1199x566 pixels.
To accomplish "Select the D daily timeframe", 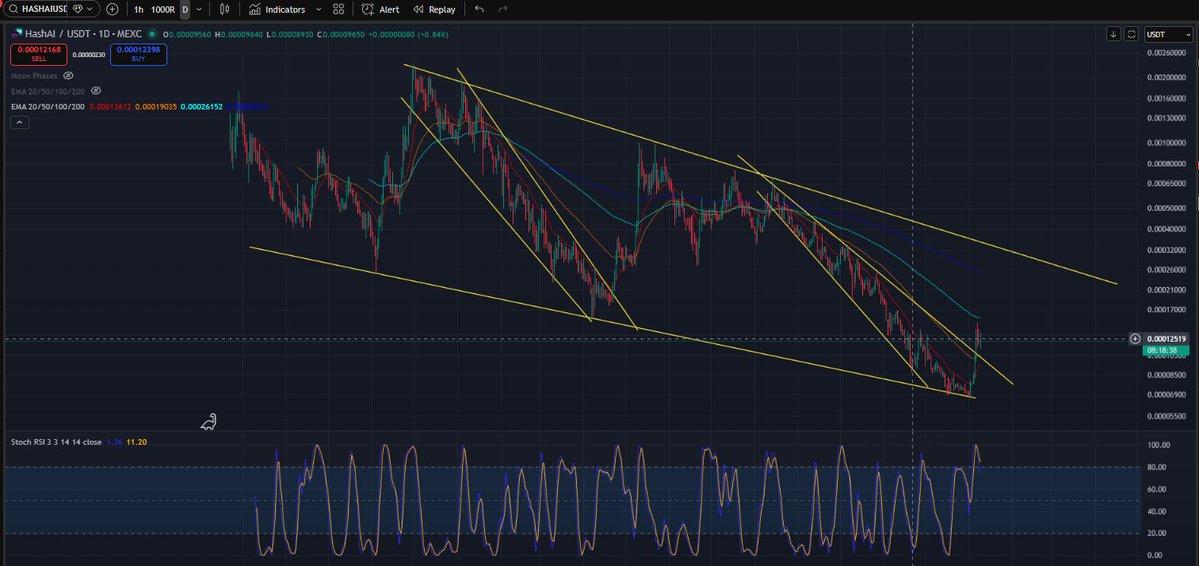I will point(184,10).
